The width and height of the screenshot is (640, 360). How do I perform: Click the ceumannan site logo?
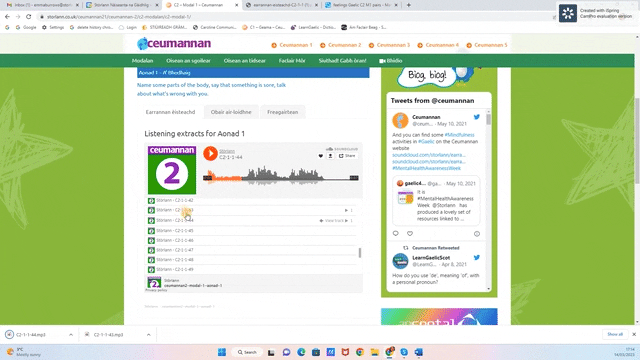[174, 43]
